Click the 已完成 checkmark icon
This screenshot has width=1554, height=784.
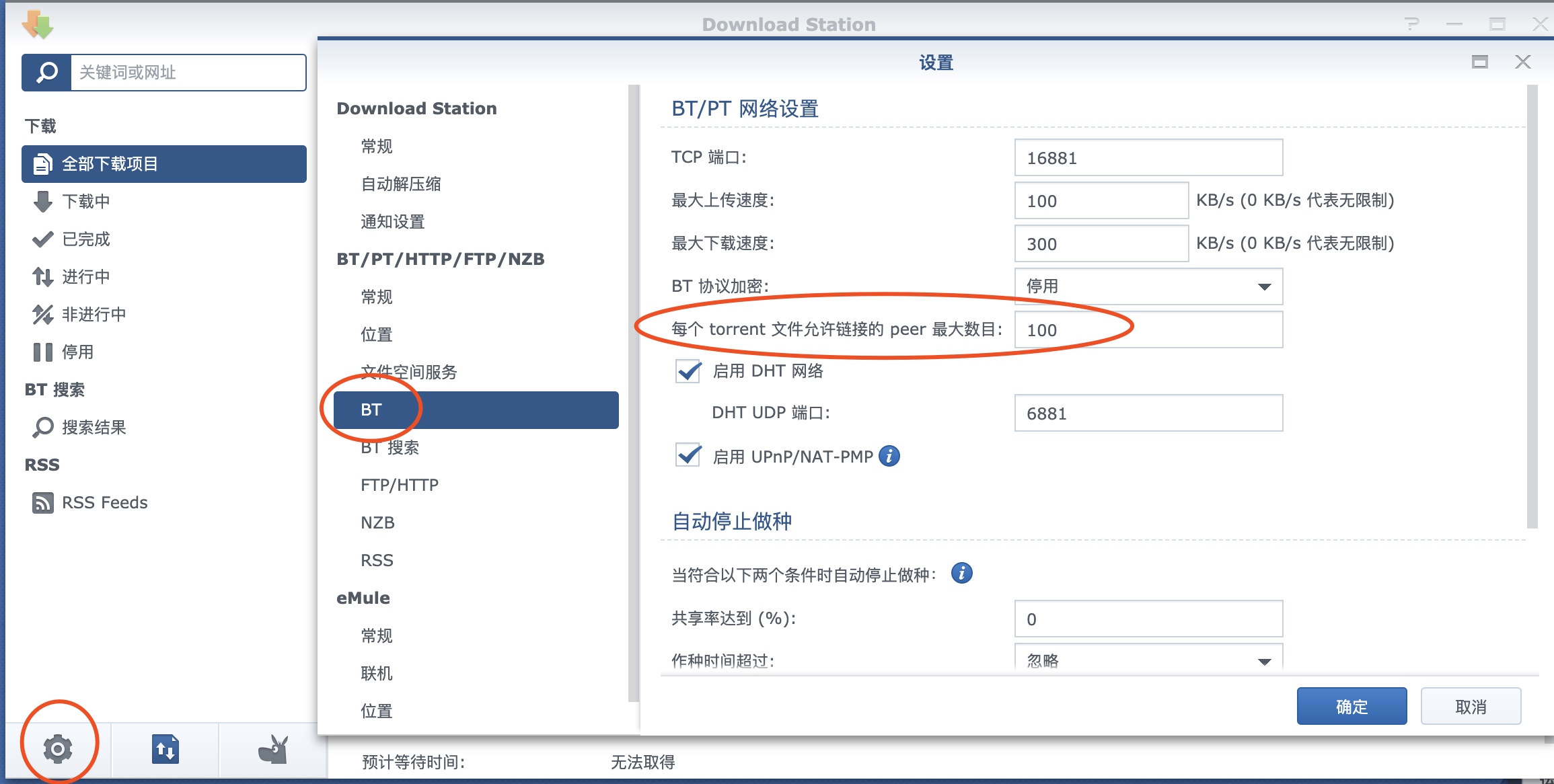click(43, 239)
